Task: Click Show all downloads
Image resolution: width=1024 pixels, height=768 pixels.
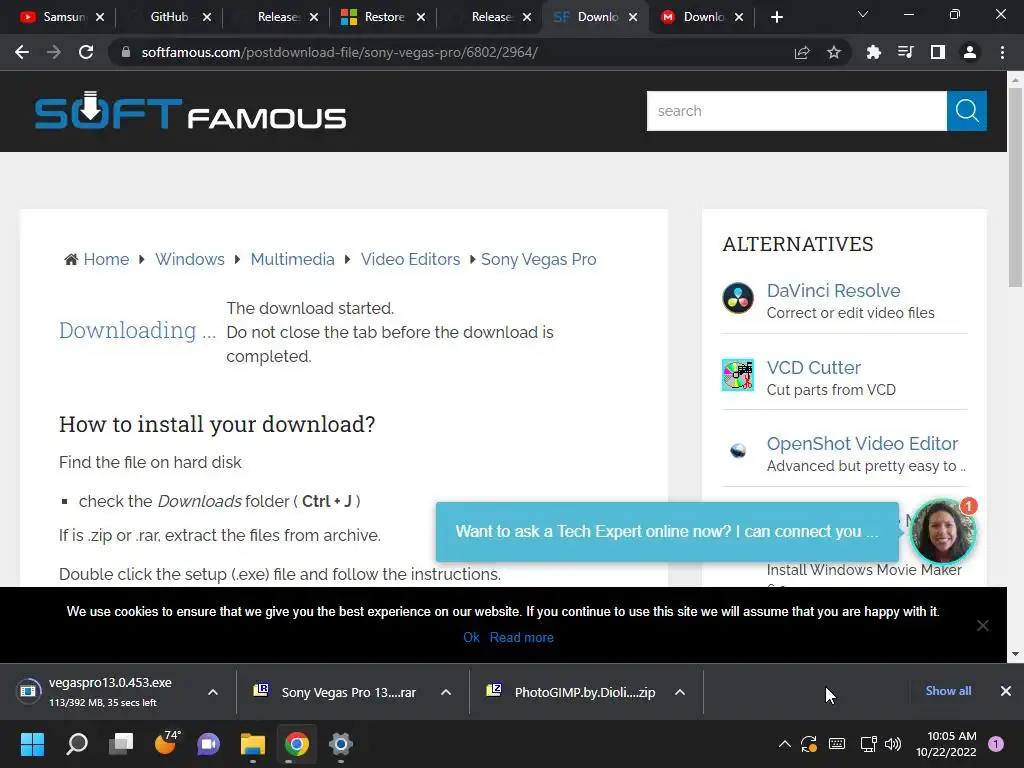Action: coord(948,691)
